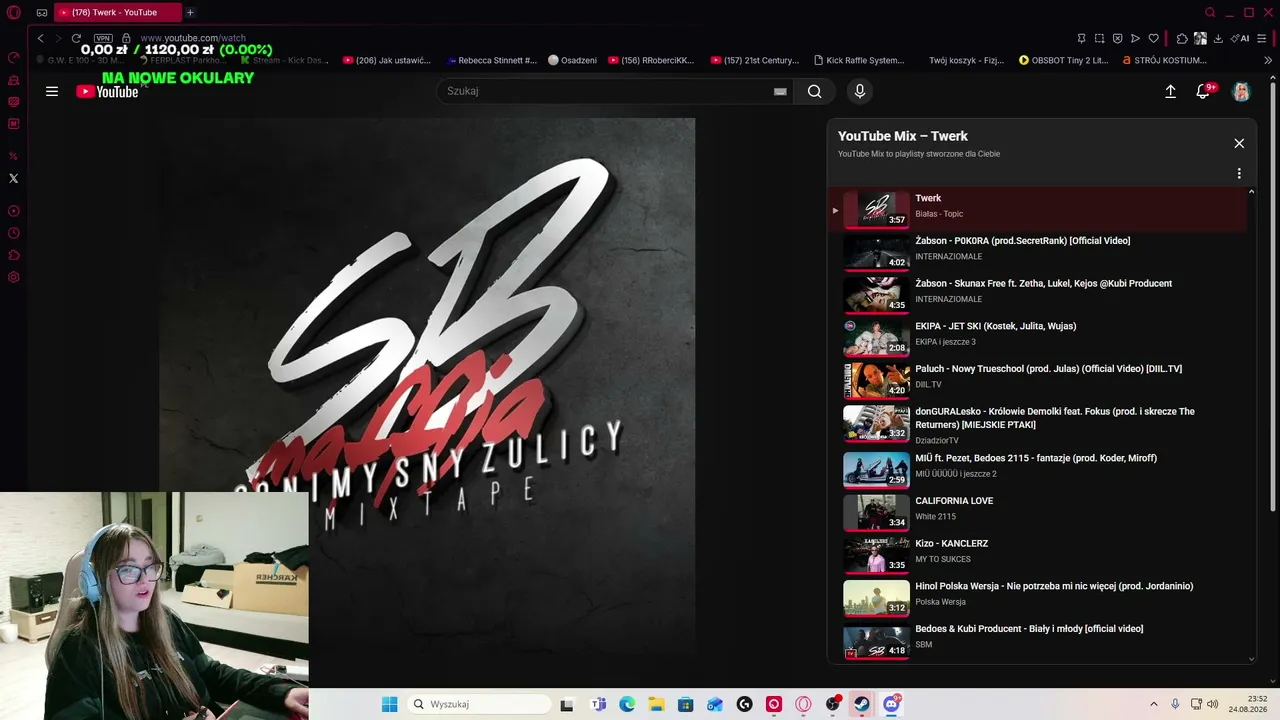Open Microsoft Edge from taskbar
The image size is (1280, 720).
click(x=627, y=704)
